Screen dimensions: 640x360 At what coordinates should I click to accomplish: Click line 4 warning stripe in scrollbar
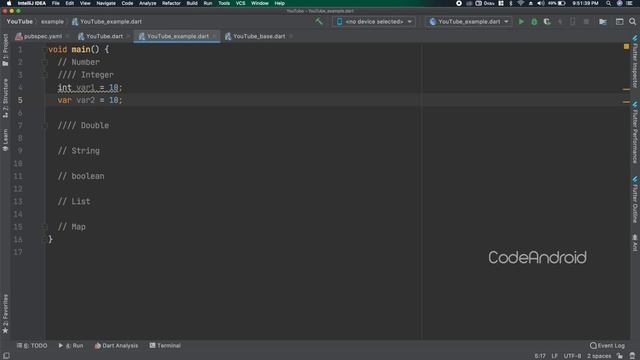click(627, 89)
